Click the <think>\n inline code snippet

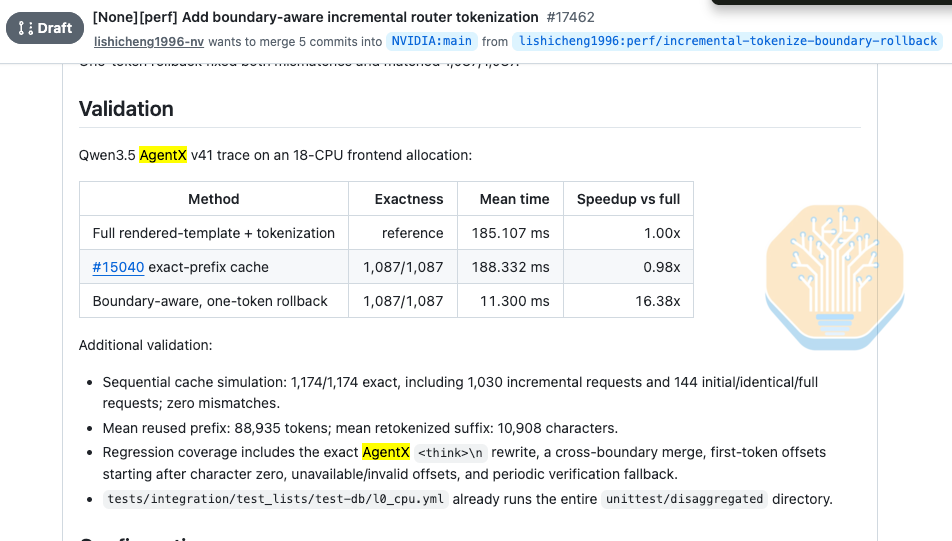coord(450,453)
